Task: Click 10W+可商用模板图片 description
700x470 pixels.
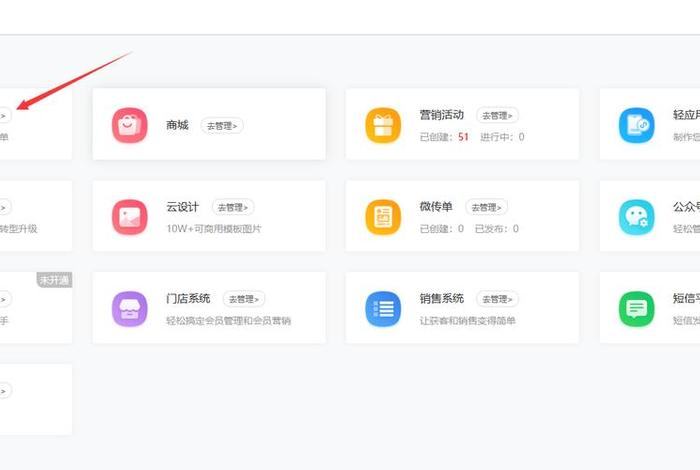Action: tap(214, 229)
